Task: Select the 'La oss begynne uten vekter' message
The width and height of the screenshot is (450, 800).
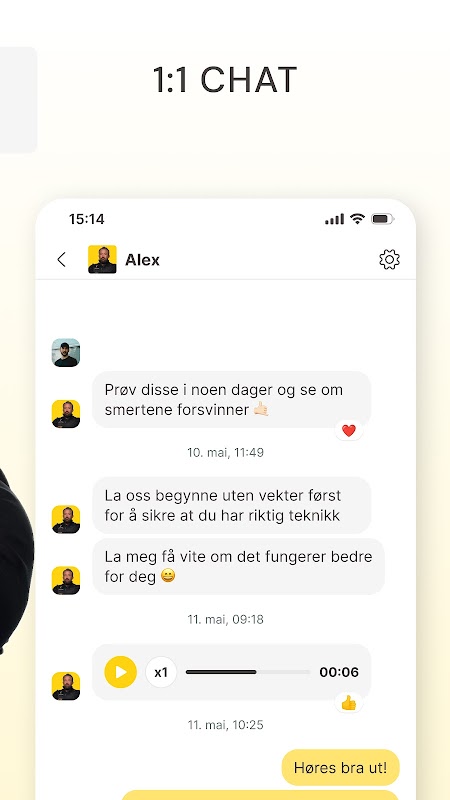Action: tap(232, 505)
